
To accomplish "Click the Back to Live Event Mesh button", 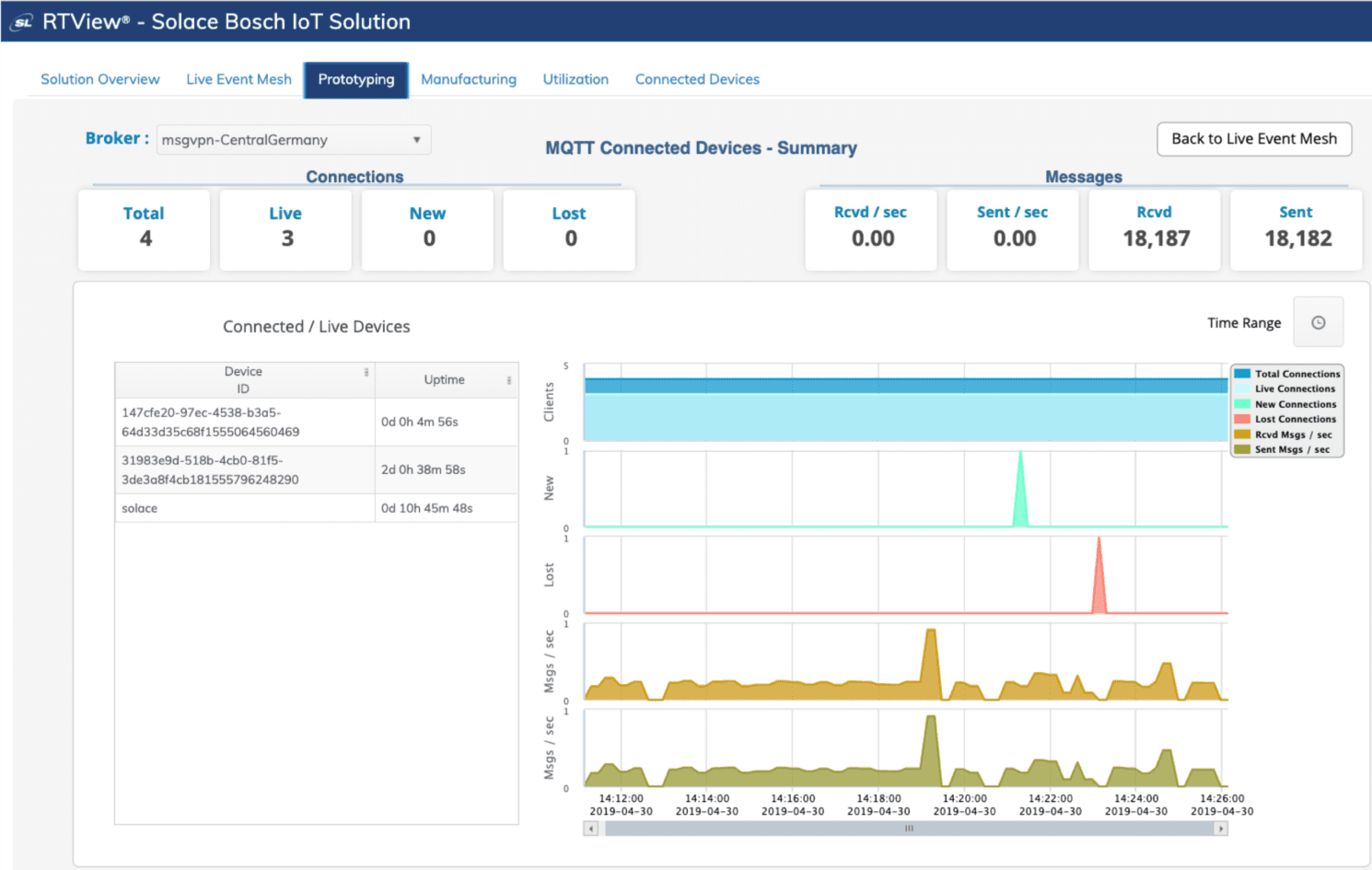I will click(x=1254, y=139).
